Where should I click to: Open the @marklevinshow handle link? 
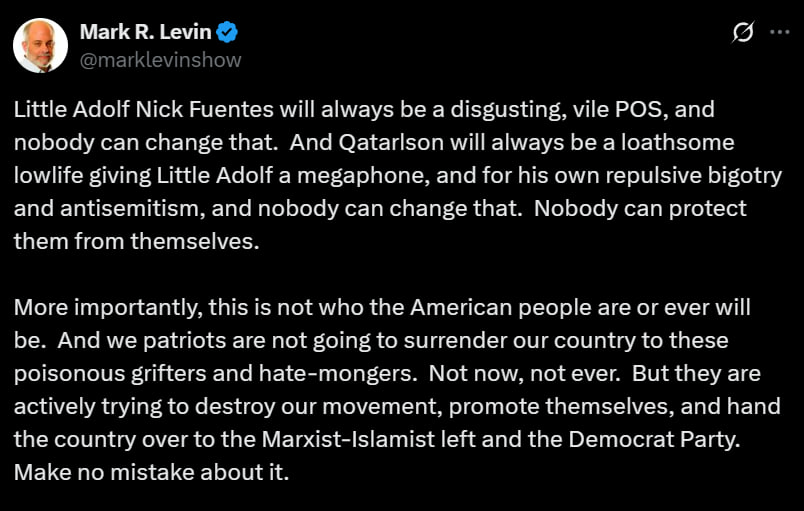[160, 59]
